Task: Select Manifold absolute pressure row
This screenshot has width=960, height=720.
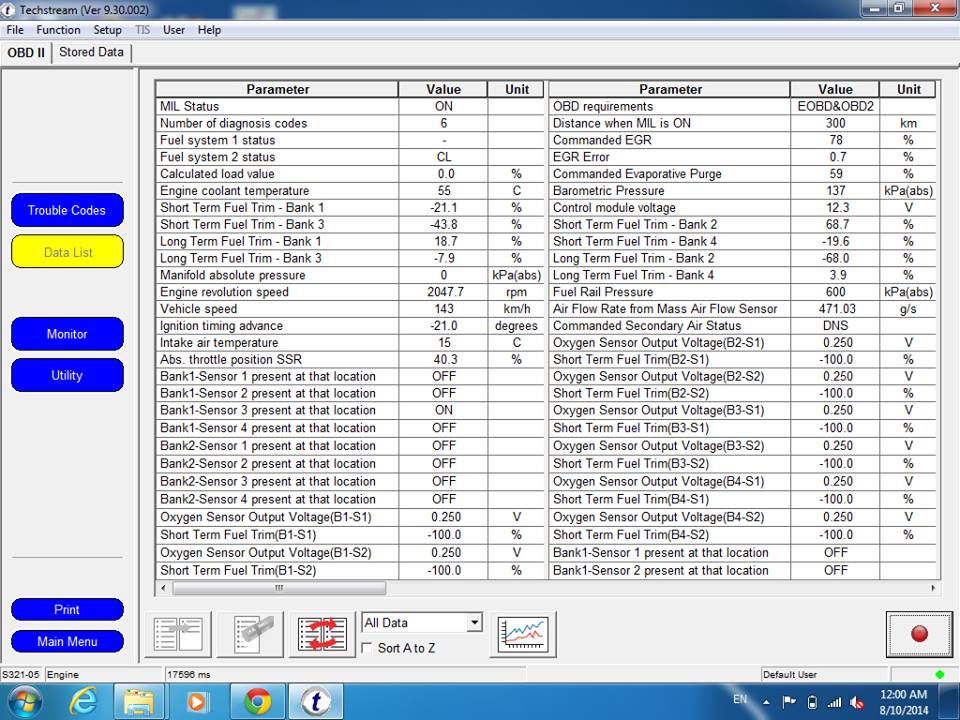Action: pyautogui.click(x=350, y=275)
